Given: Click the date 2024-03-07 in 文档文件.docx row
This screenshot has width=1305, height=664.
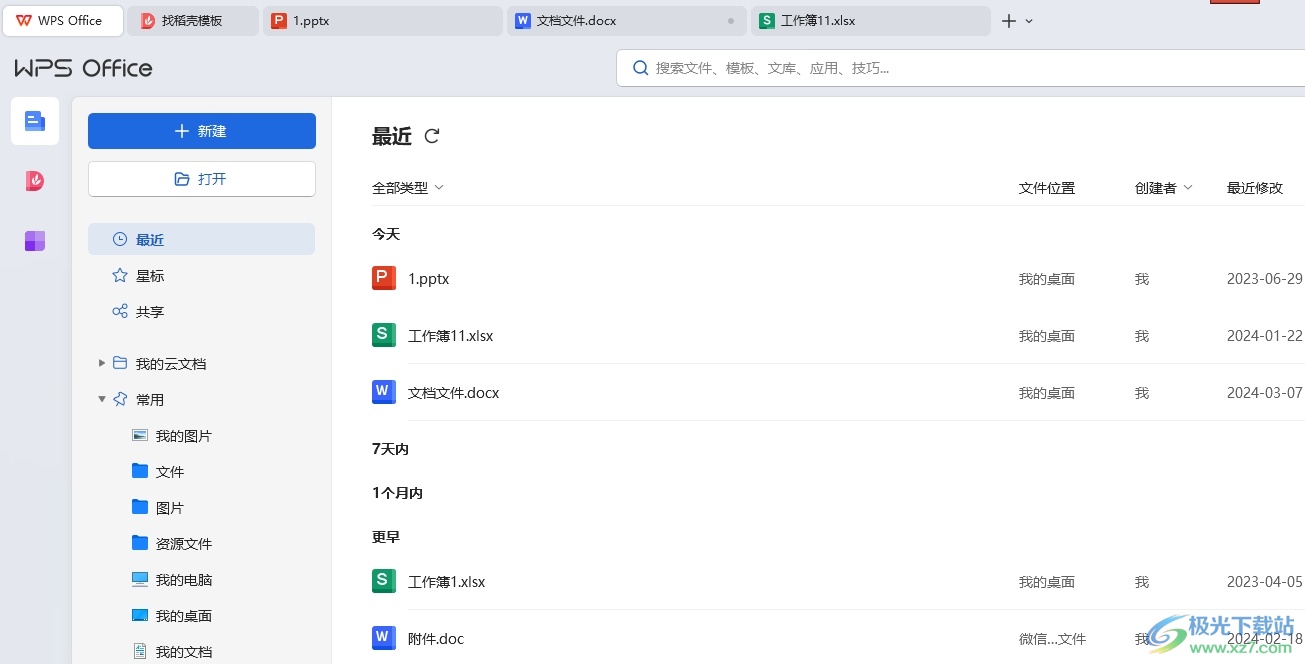Looking at the screenshot, I should pos(1265,392).
